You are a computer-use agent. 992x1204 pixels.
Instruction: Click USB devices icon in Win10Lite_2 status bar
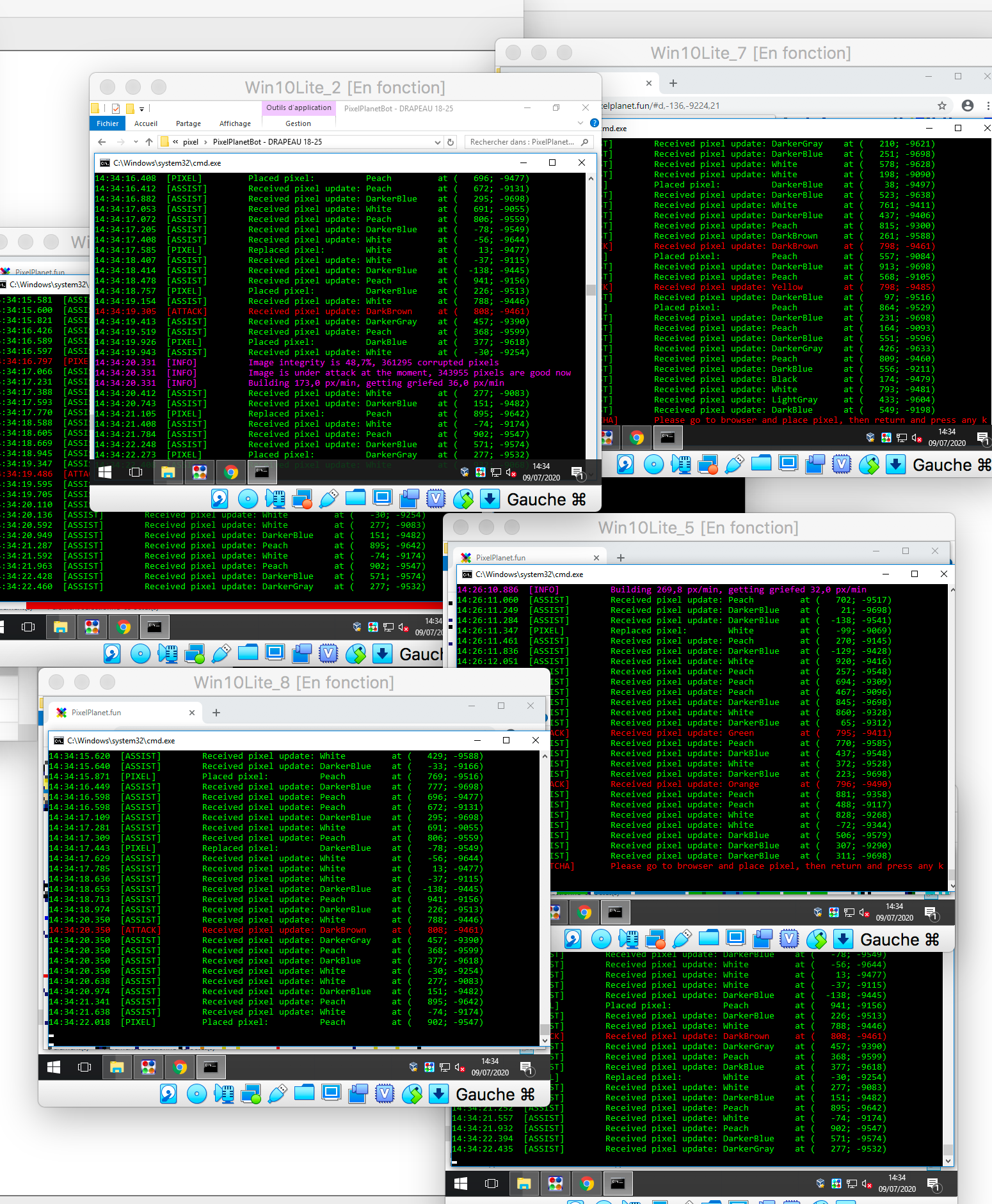[328, 499]
